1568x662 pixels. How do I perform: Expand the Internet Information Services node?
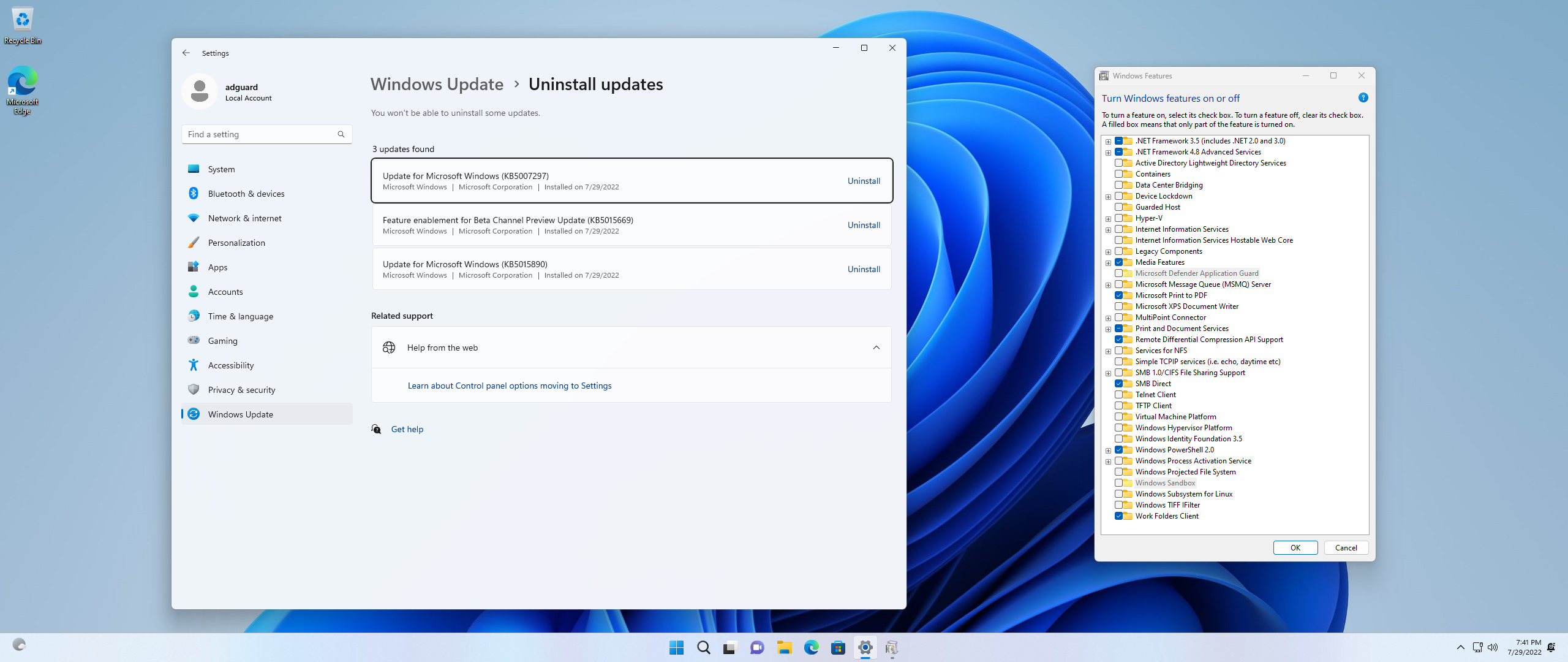click(x=1108, y=230)
